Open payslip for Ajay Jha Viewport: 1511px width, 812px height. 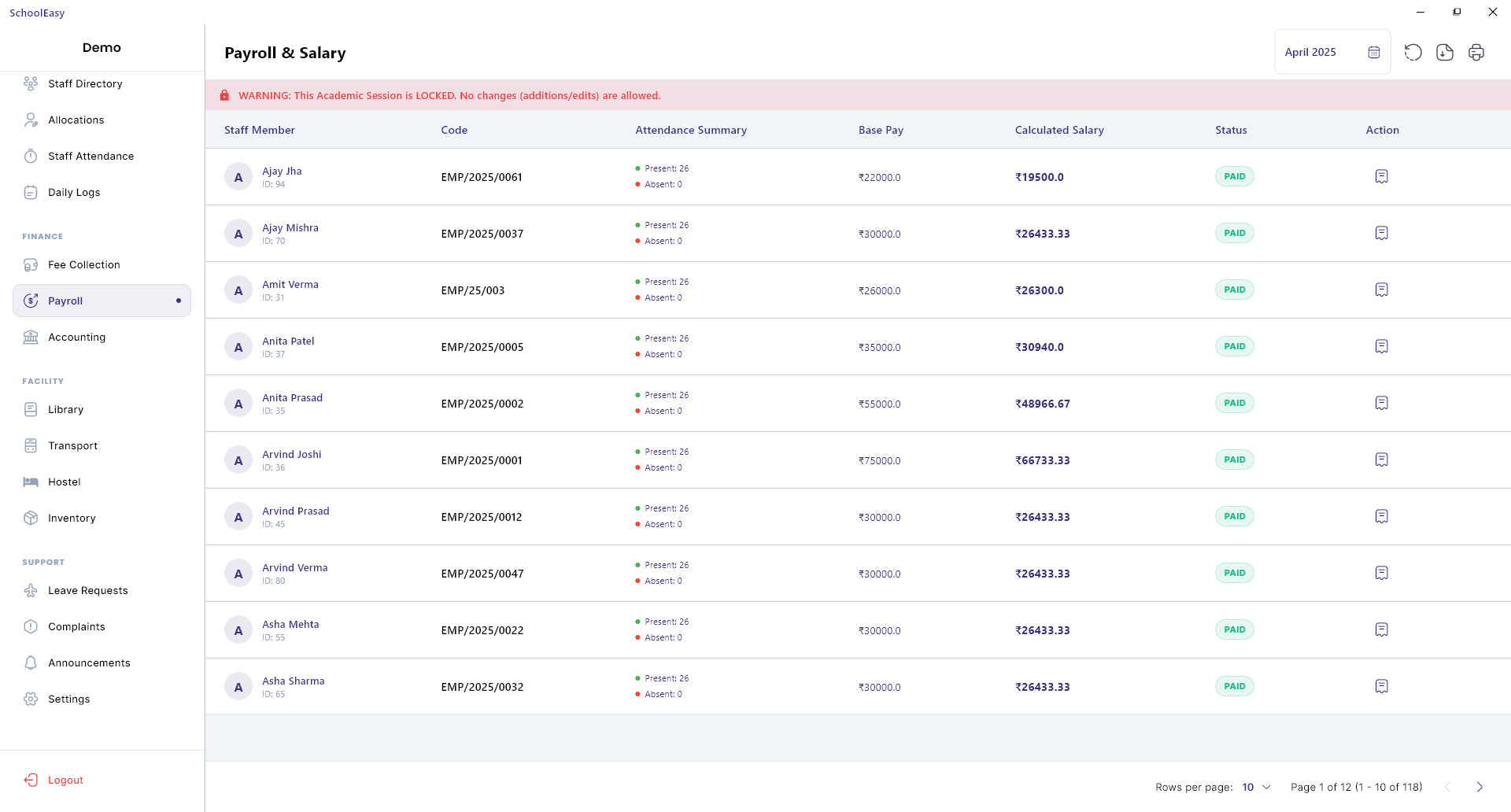click(1382, 176)
